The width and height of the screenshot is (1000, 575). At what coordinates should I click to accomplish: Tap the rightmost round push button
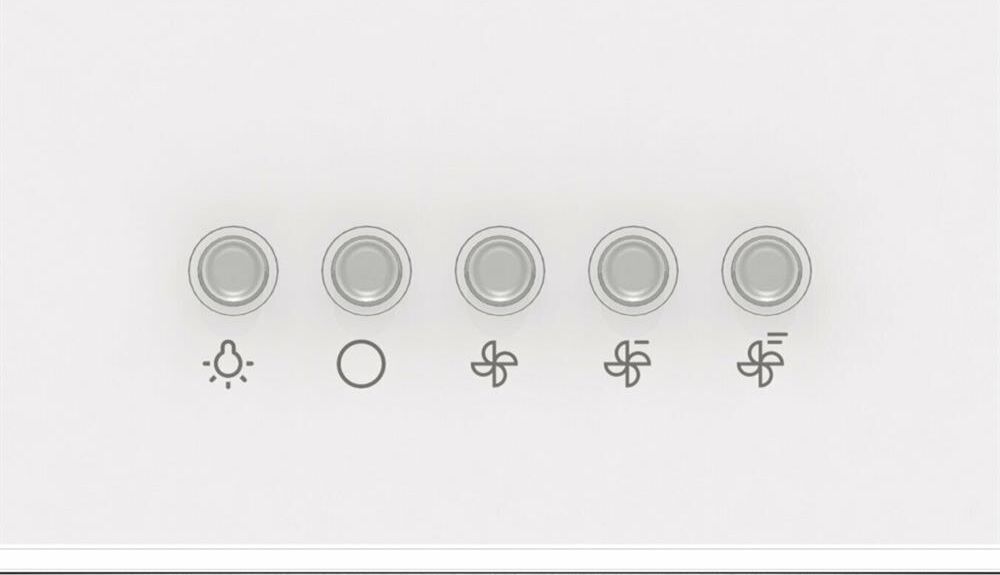tap(767, 271)
